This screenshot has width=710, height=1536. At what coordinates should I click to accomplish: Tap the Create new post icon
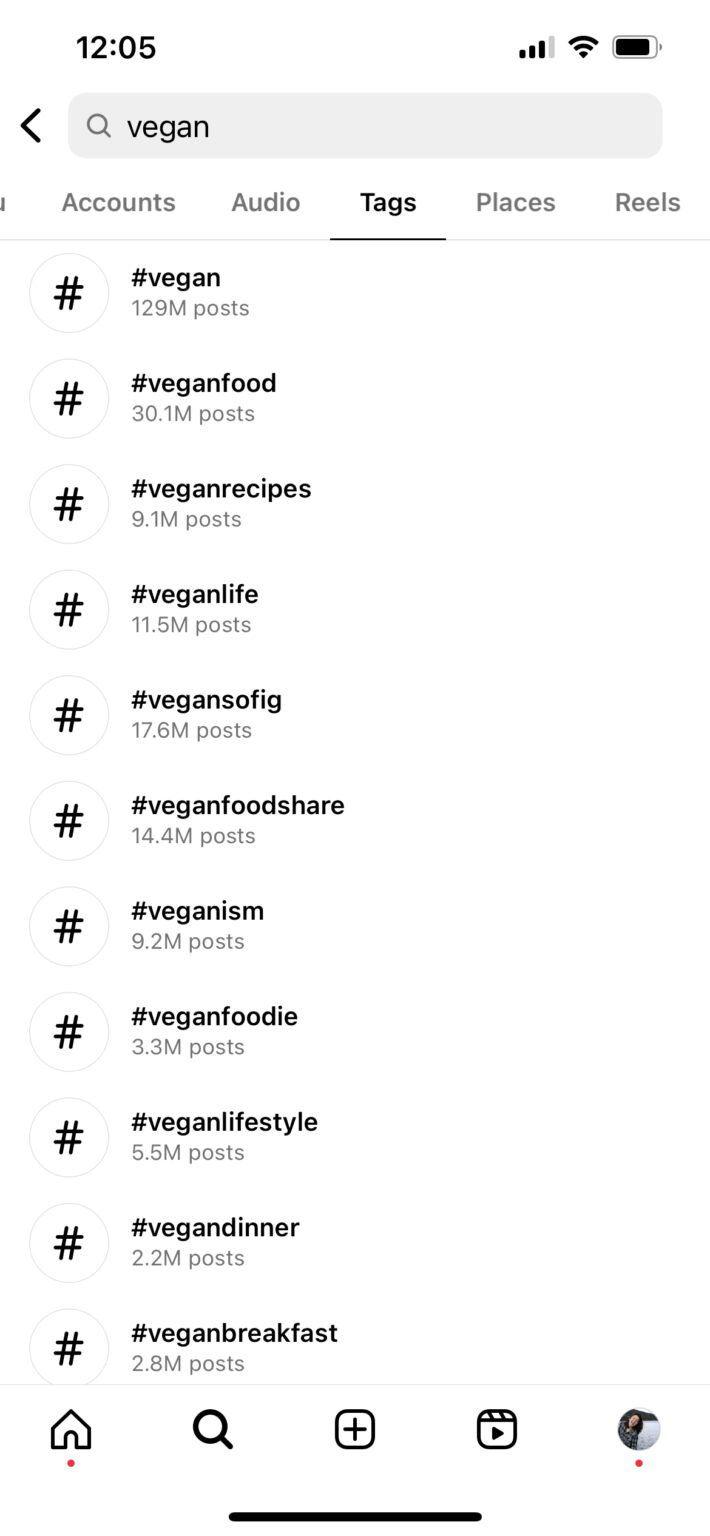tap(354, 1430)
